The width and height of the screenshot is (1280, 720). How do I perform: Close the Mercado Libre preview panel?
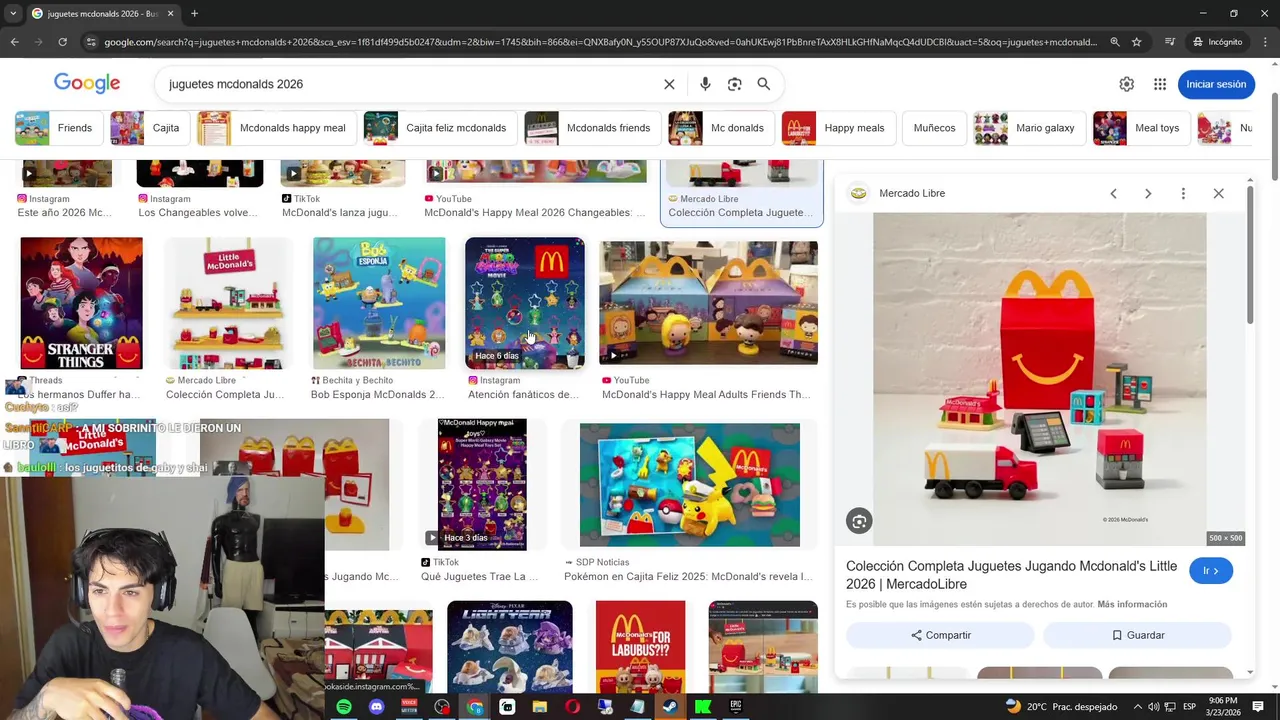click(1218, 193)
